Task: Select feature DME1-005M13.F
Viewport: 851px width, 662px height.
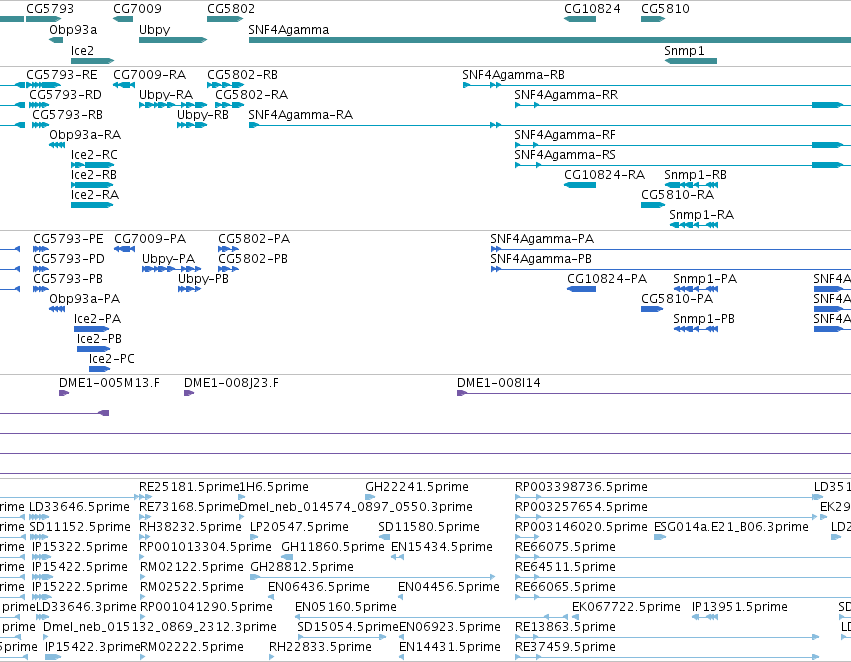Action: pos(109,383)
